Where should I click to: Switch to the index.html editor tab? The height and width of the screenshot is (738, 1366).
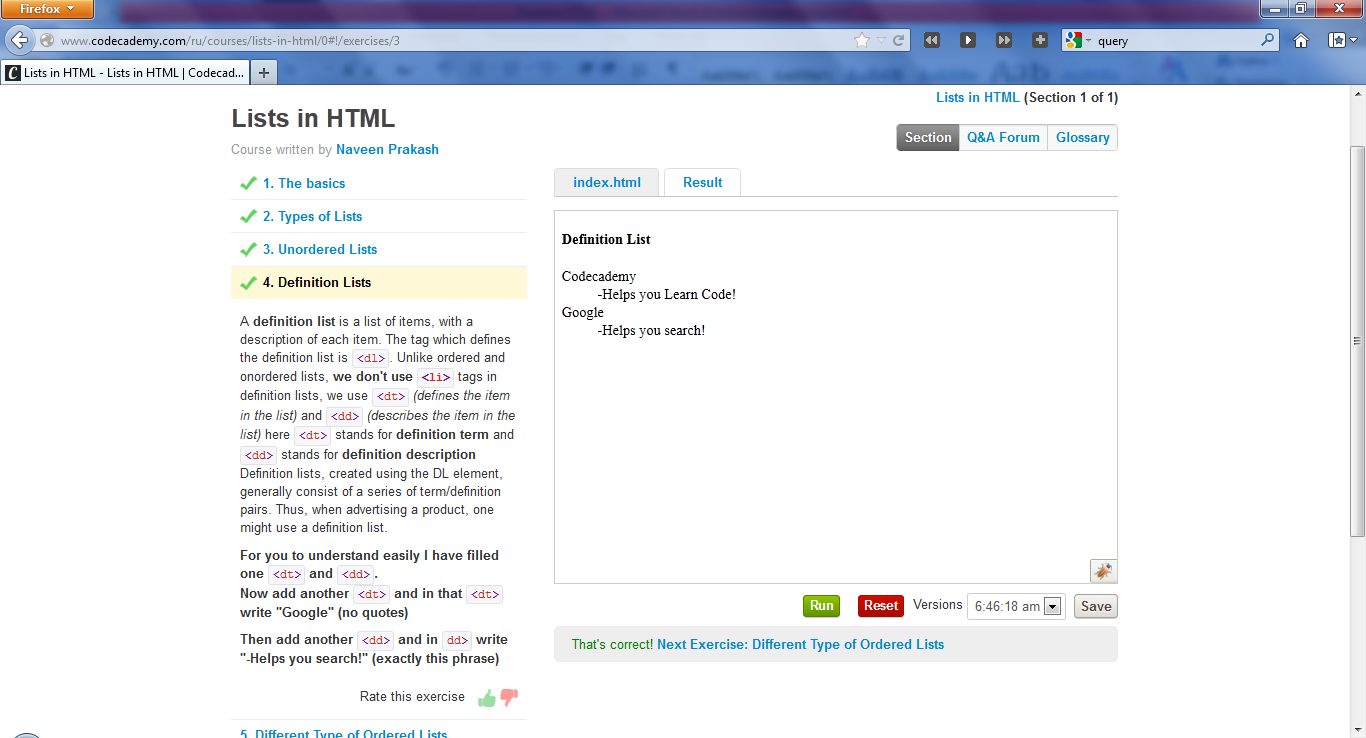[x=607, y=182]
